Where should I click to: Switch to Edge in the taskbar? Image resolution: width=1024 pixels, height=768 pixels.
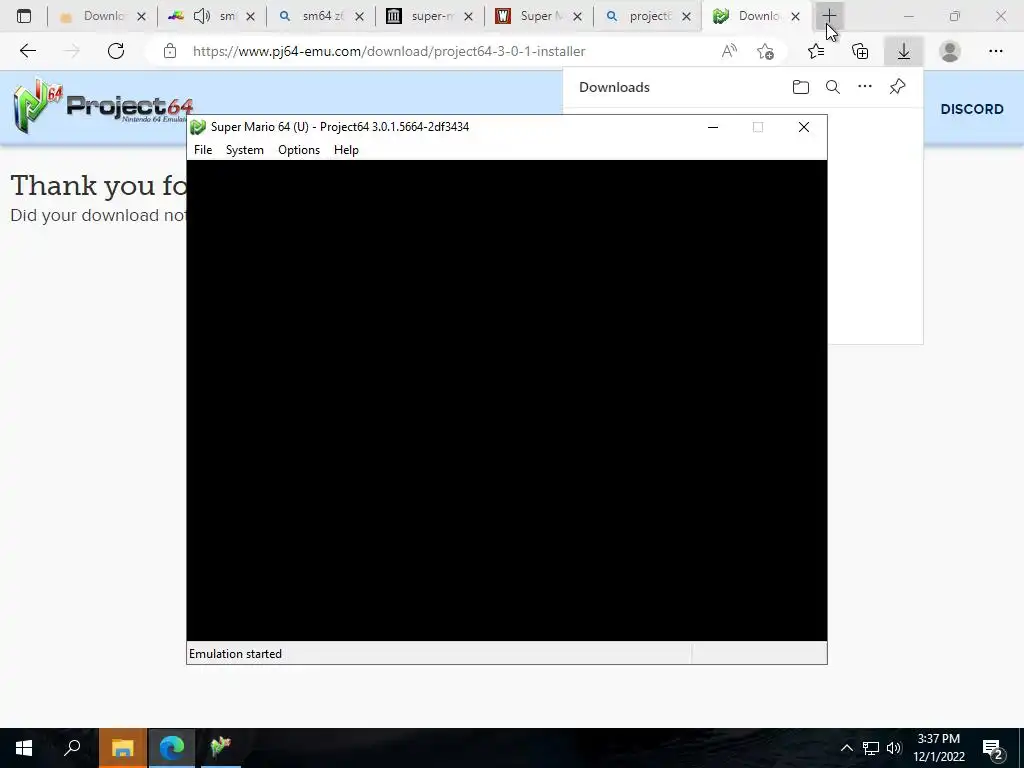click(x=172, y=748)
